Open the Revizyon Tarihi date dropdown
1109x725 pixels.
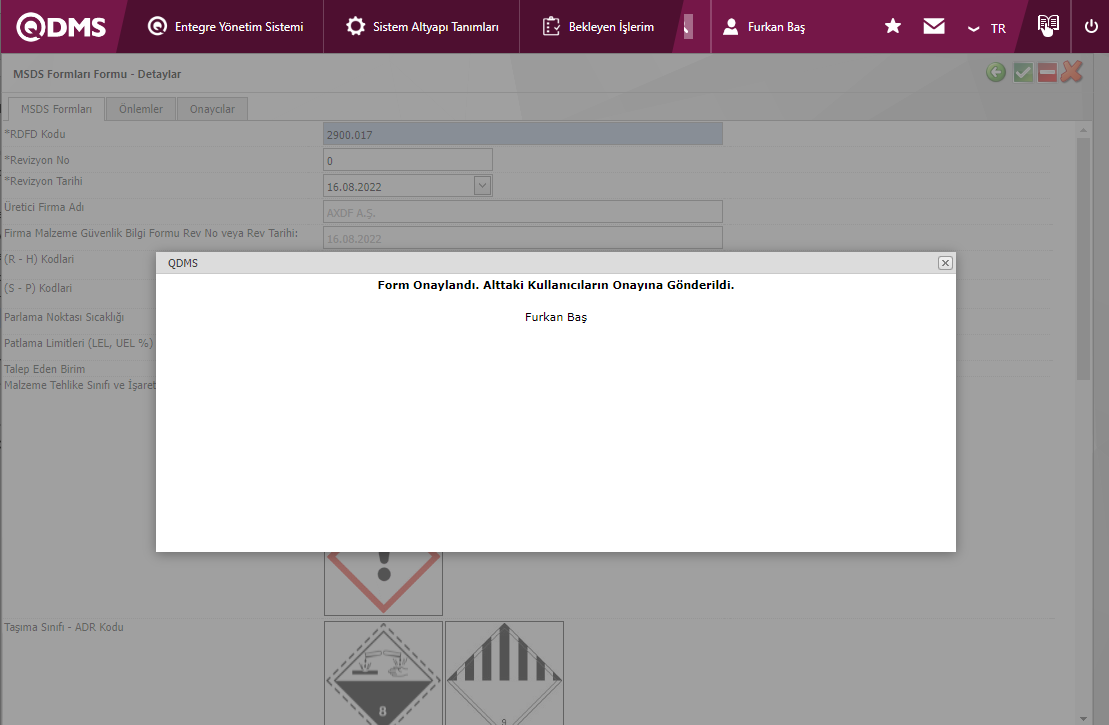(x=482, y=186)
